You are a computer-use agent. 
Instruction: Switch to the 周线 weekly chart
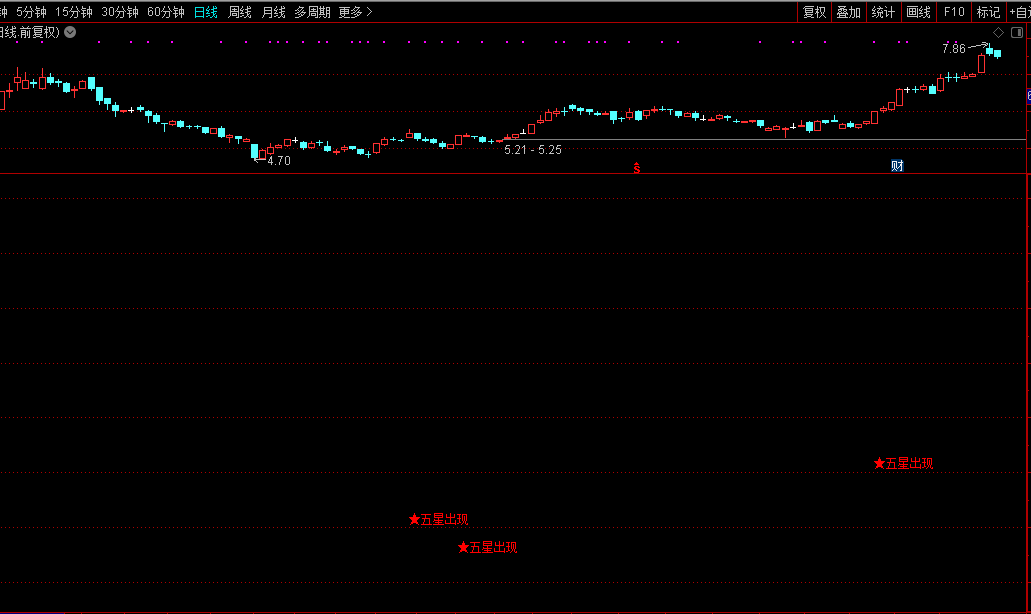coord(240,12)
